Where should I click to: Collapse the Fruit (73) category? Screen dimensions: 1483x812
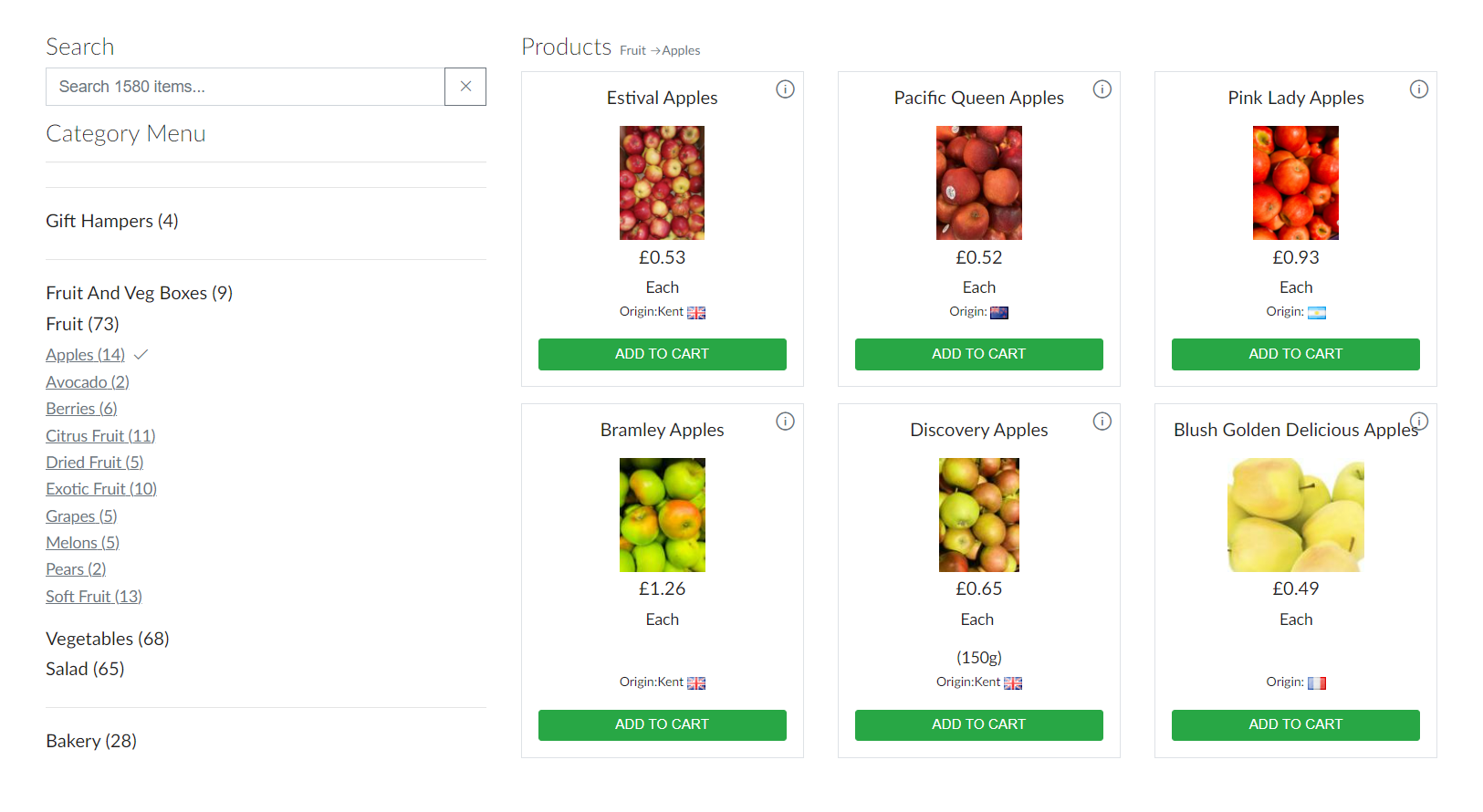coord(82,324)
